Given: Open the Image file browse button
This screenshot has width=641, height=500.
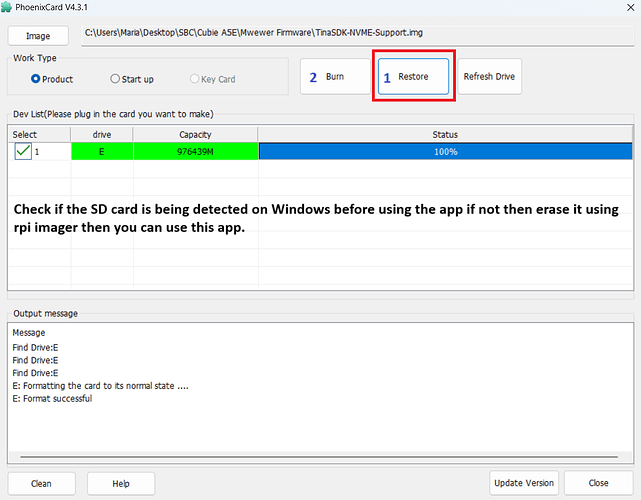Looking at the screenshot, I should (38, 36).
